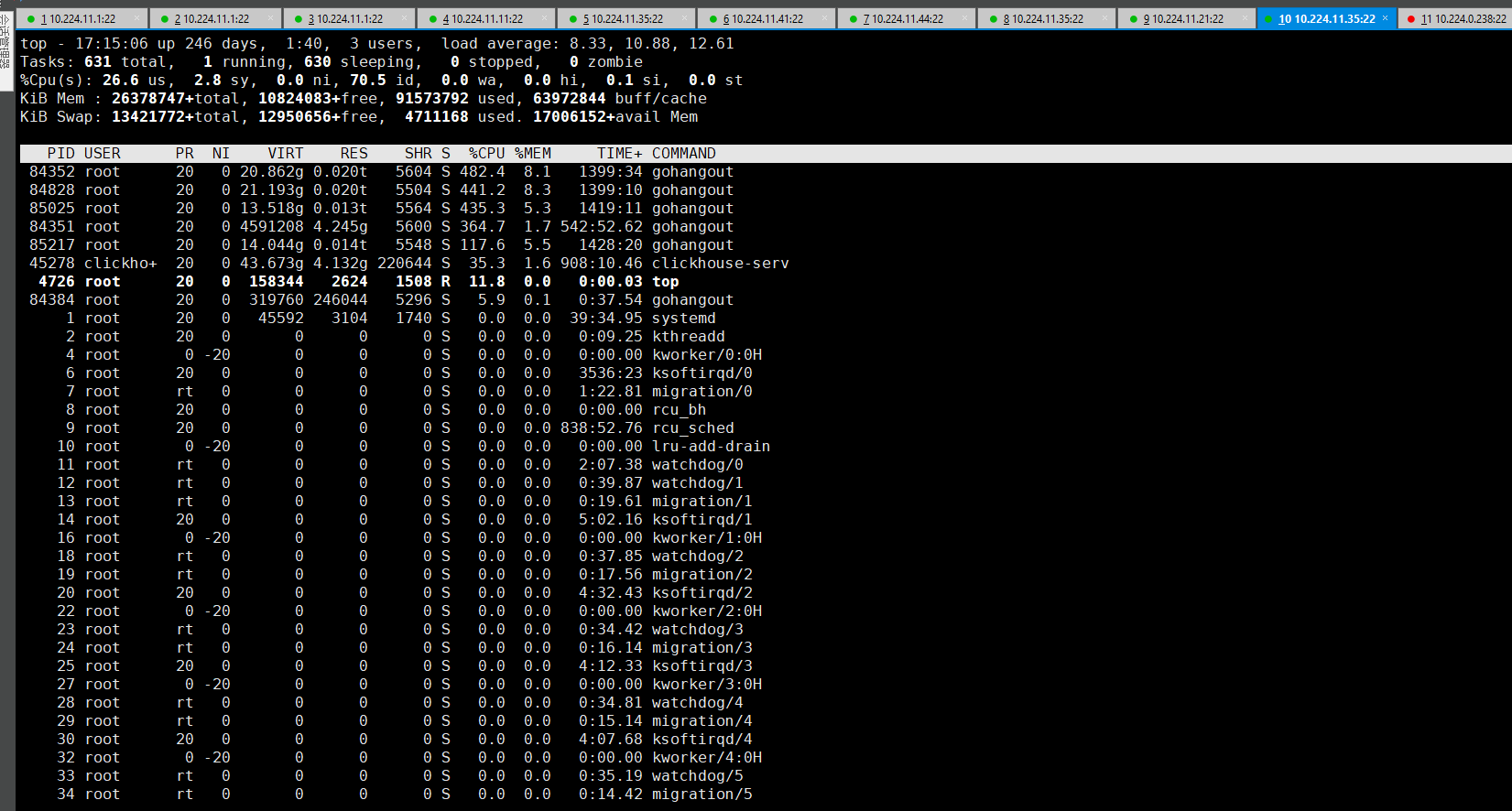Close the tab 6 session 10.224.11.41:22
The image size is (1512, 811).
(x=825, y=18)
